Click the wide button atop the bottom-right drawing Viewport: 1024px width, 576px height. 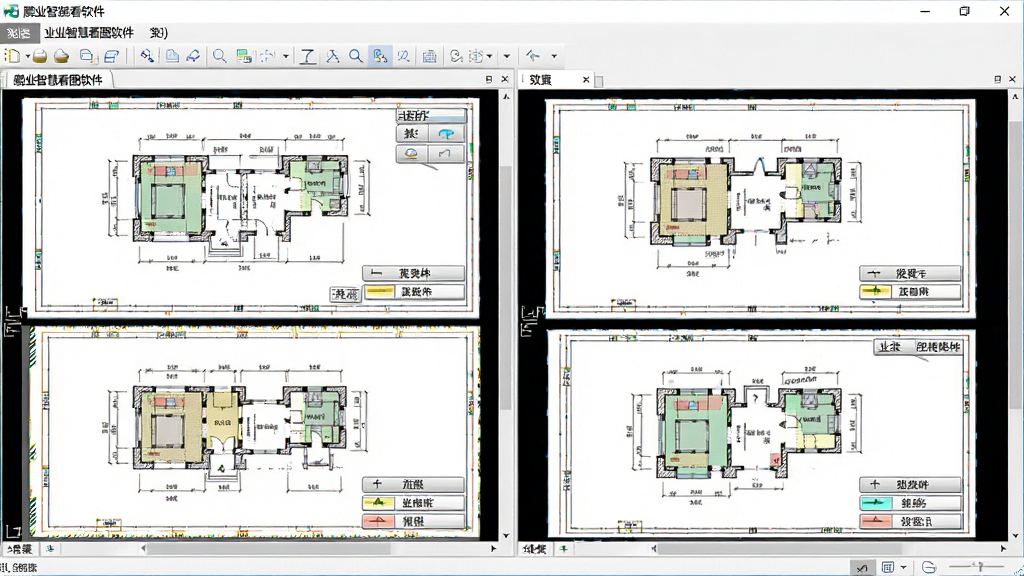(918, 347)
